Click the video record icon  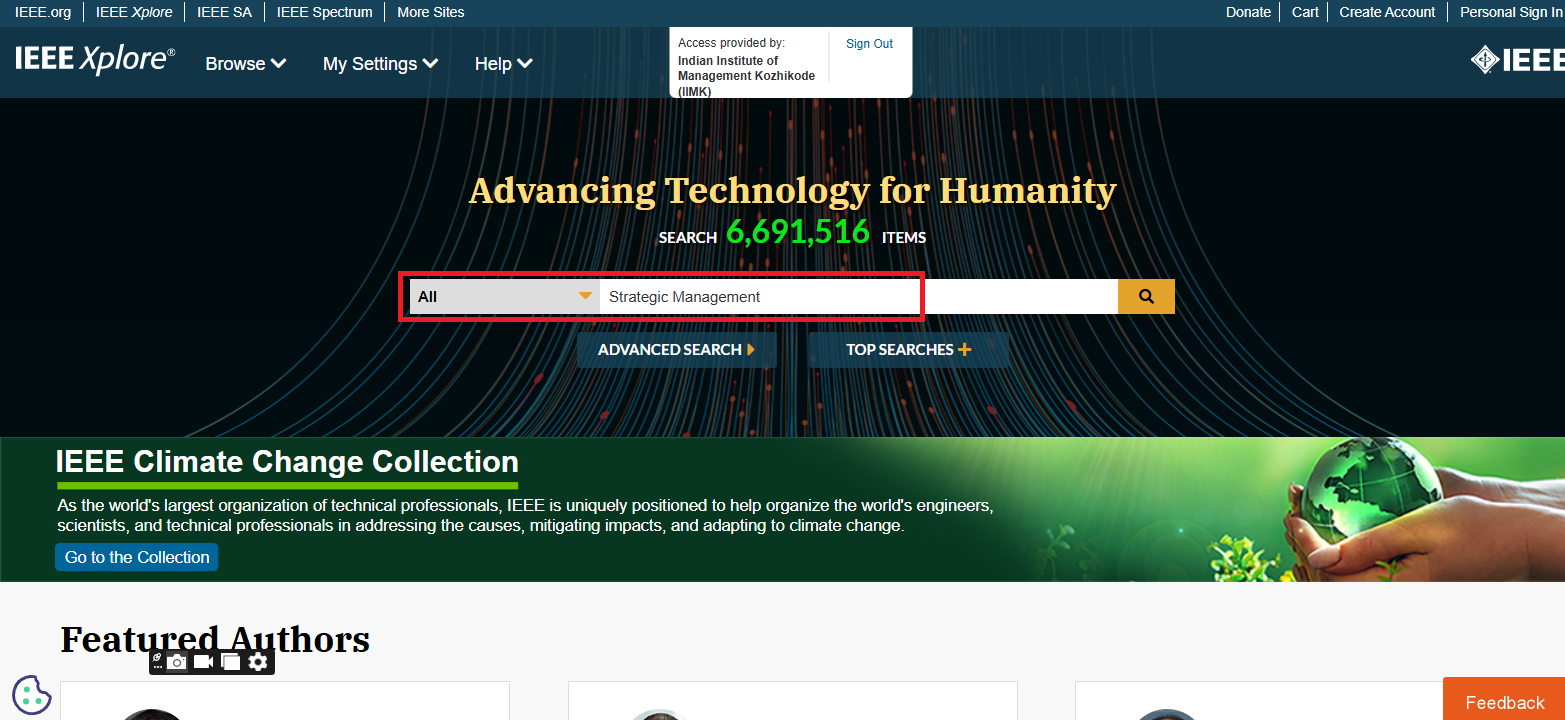tap(204, 662)
